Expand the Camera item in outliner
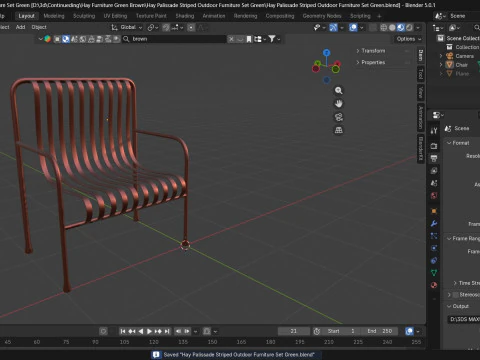Viewport: 480px width, 360px height. pos(441,56)
